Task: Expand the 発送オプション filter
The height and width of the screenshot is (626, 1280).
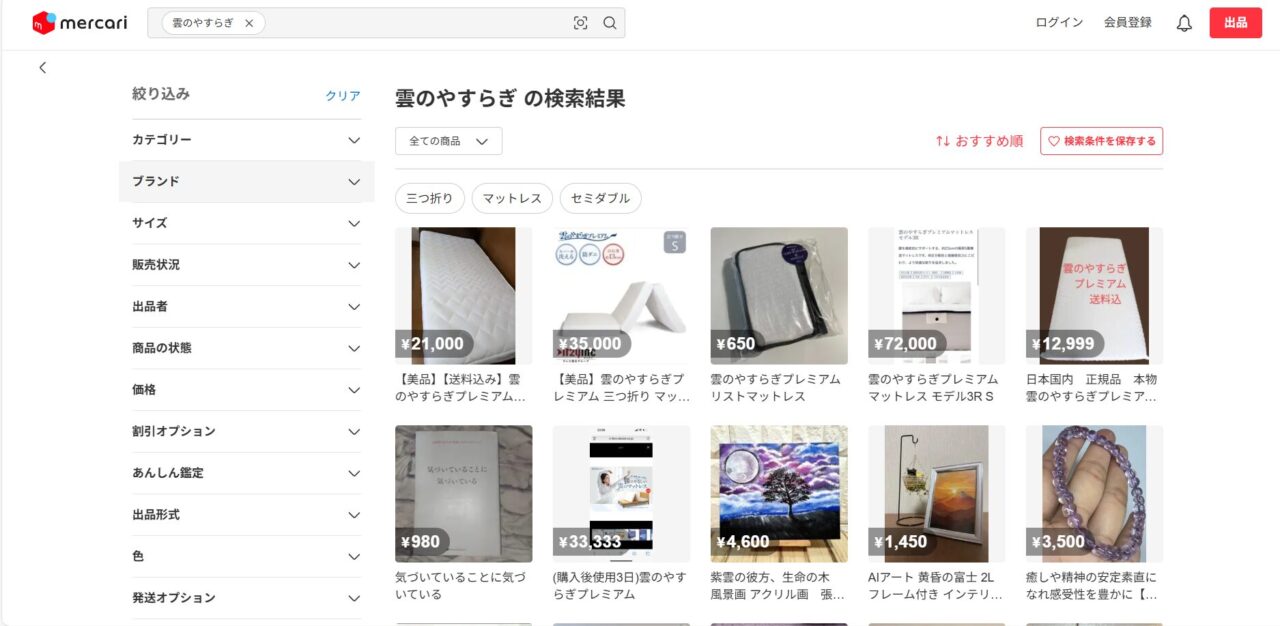Action: [246, 598]
